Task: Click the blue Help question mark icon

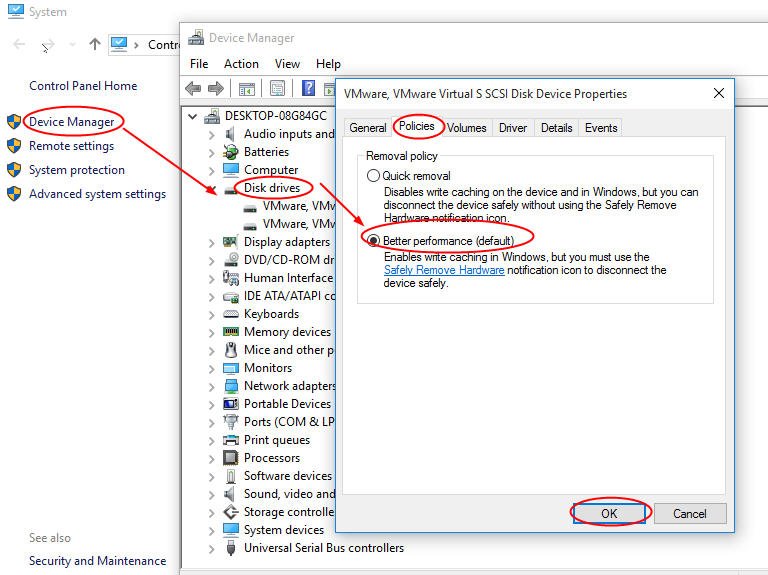Action: tap(308, 88)
